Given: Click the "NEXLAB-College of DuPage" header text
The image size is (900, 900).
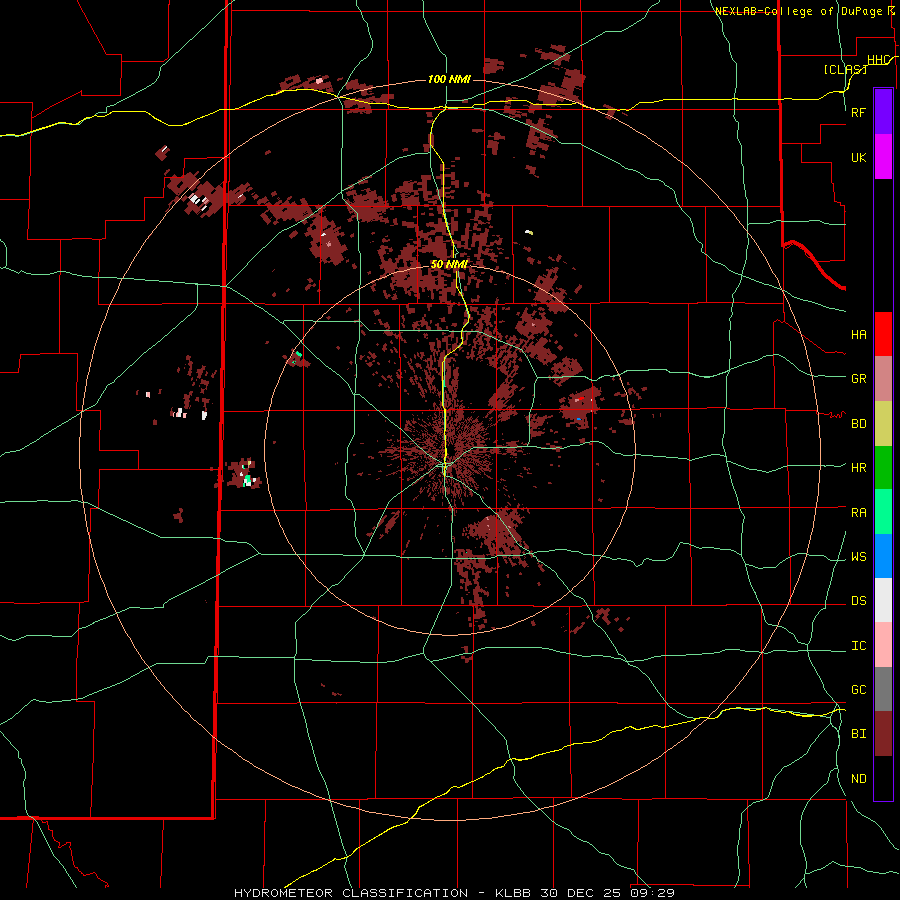Looking at the screenshot, I should 798,11.
